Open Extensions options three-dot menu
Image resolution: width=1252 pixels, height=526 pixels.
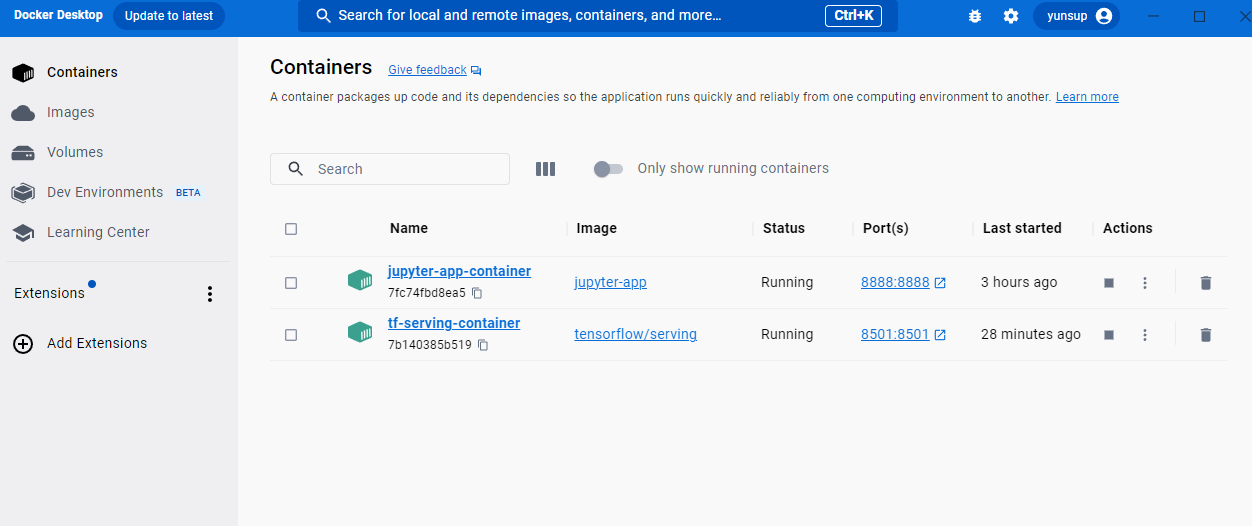210,294
